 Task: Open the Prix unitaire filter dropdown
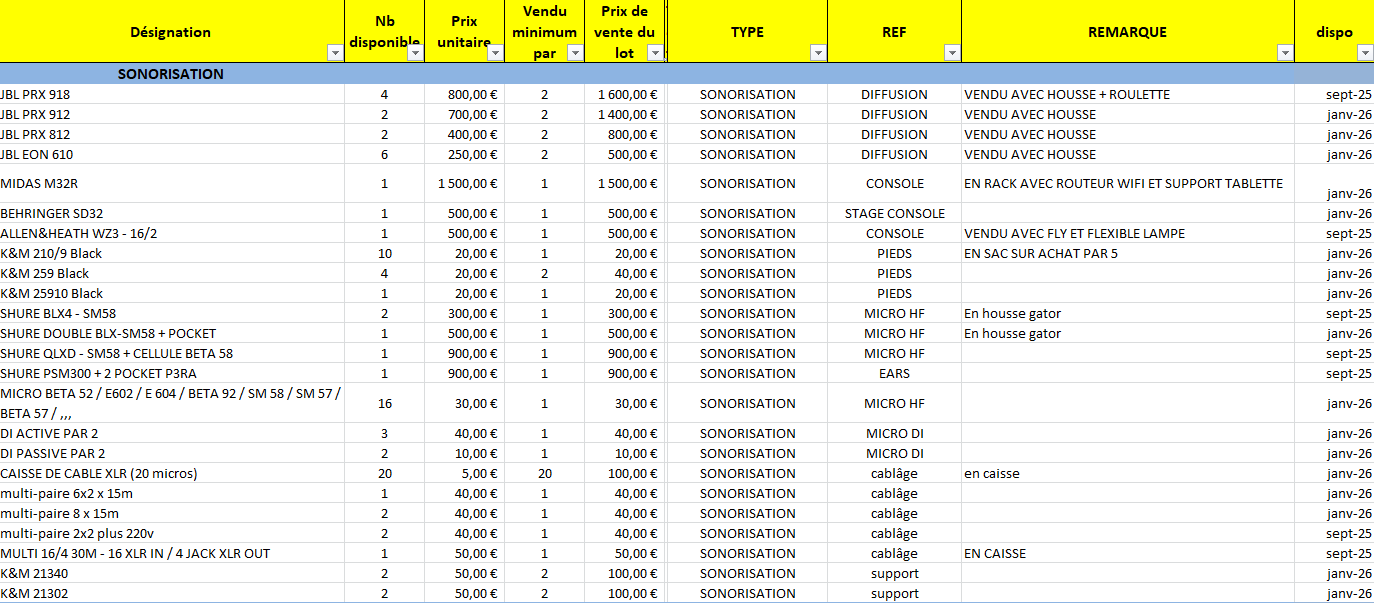point(495,53)
